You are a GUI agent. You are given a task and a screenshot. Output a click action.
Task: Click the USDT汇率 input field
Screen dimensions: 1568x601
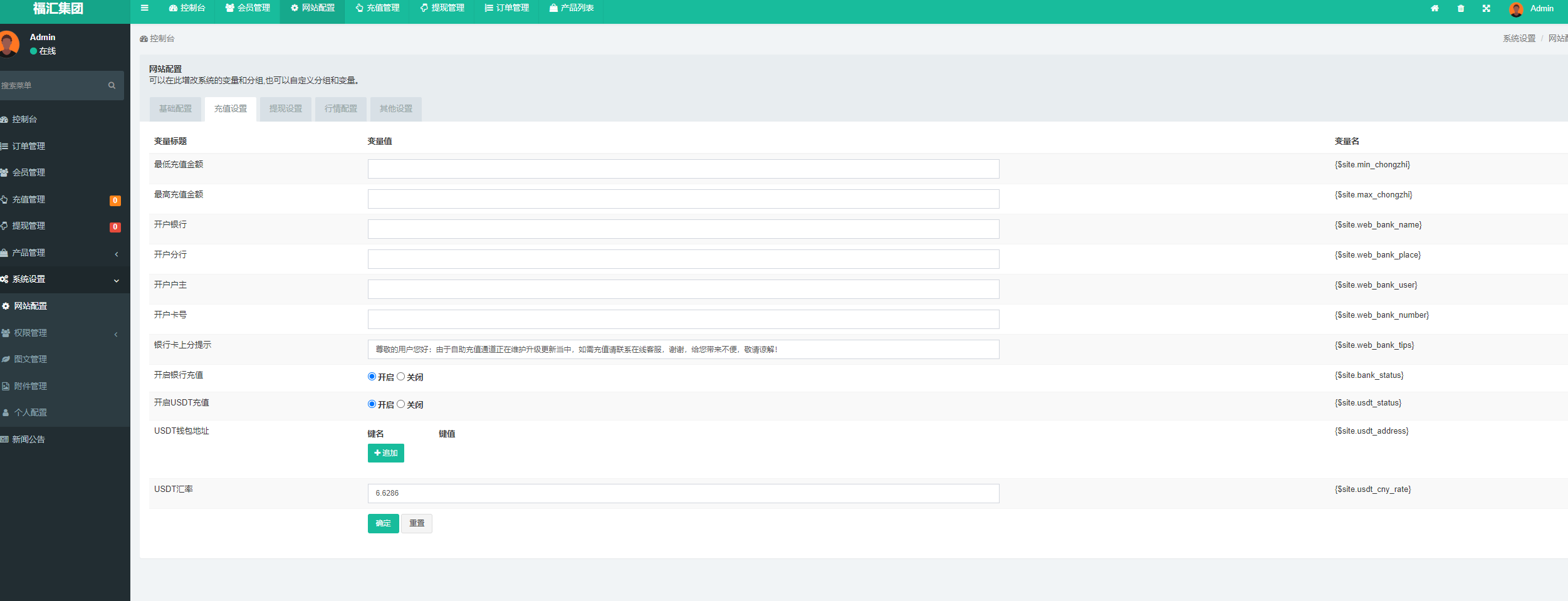[683, 494]
